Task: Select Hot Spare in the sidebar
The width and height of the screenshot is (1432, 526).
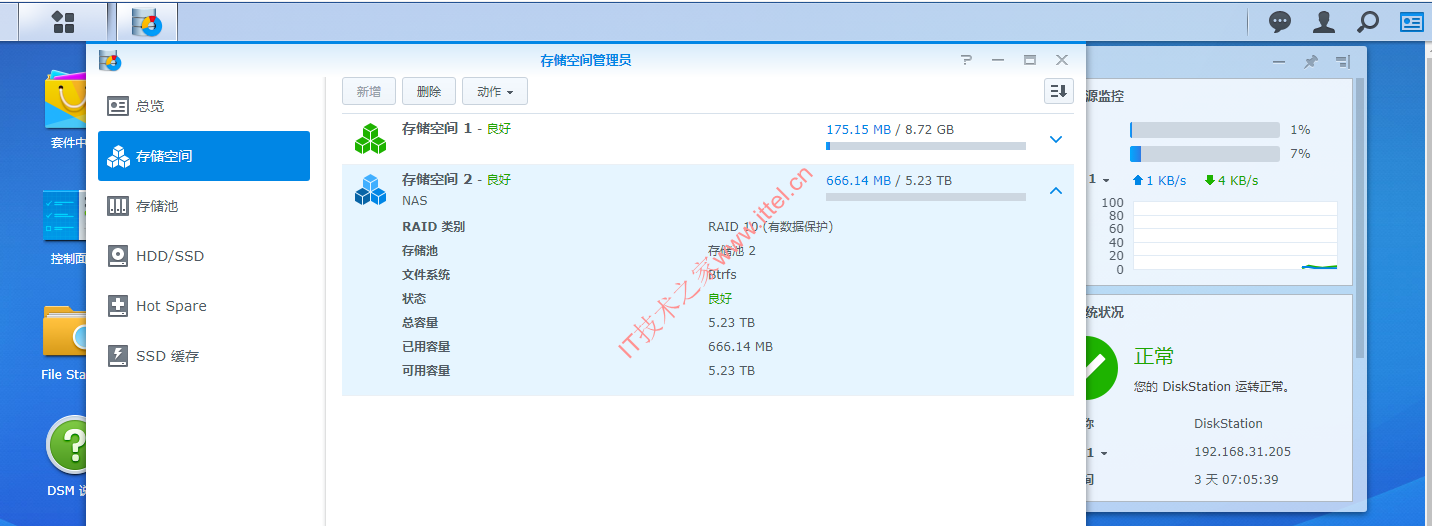Action: click(204, 306)
